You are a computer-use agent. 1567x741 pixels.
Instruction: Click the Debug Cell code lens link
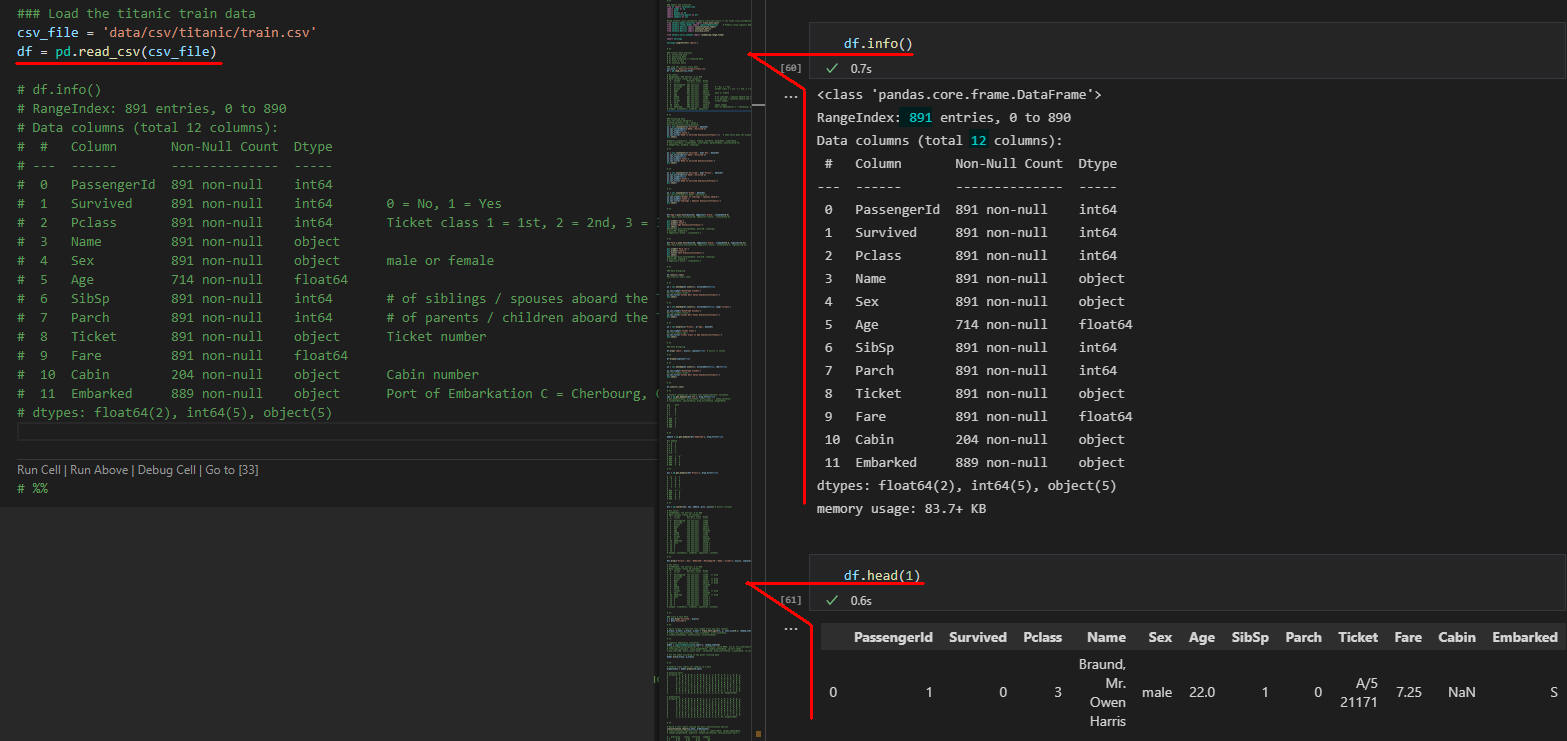[x=167, y=470]
